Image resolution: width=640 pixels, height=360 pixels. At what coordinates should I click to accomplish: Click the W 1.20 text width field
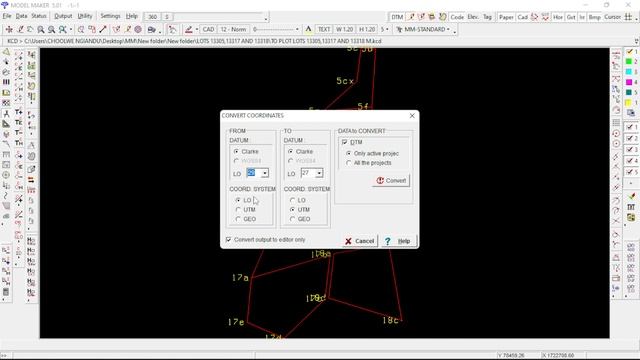[344, 29]
